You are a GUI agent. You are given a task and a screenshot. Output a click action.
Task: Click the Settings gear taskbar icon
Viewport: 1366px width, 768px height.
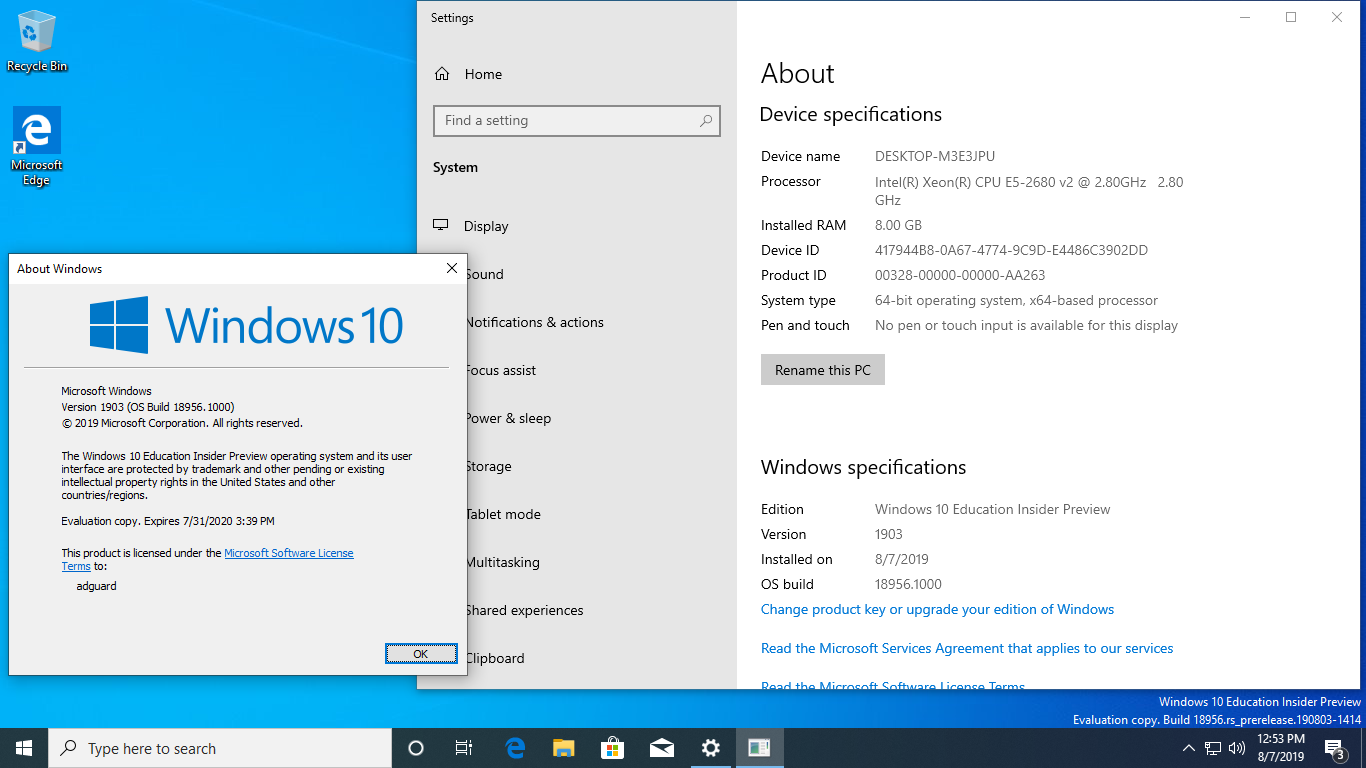(710, 748)
